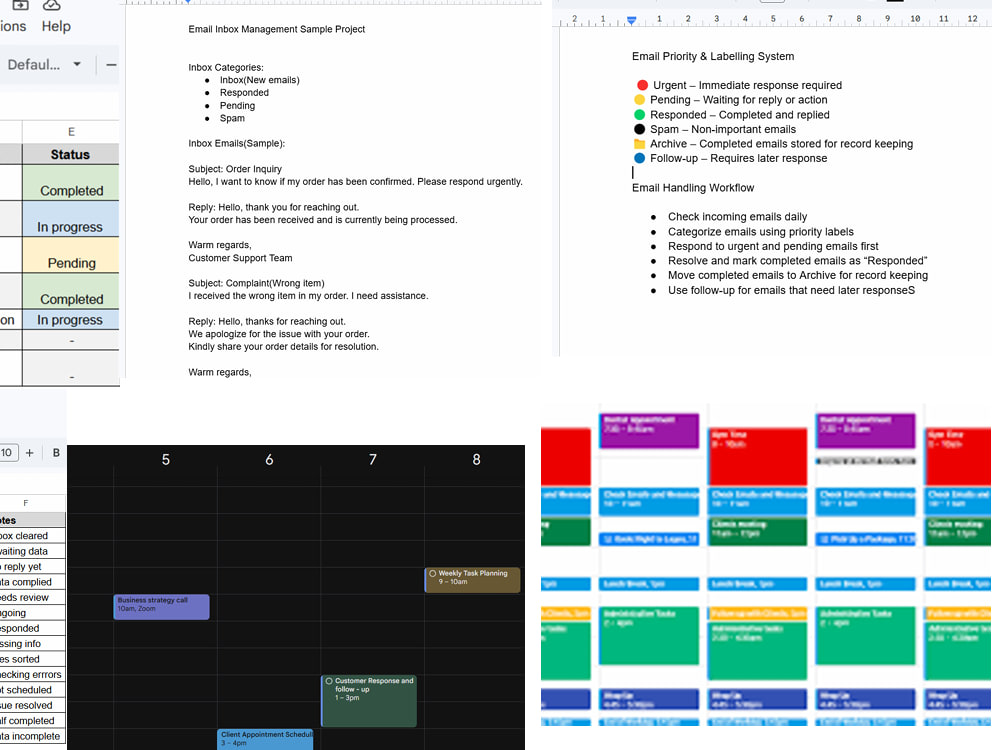Screen dimensions: 1000x750
Task: Select the 'ta complied' notes cell
Action: tap(32, 582)
